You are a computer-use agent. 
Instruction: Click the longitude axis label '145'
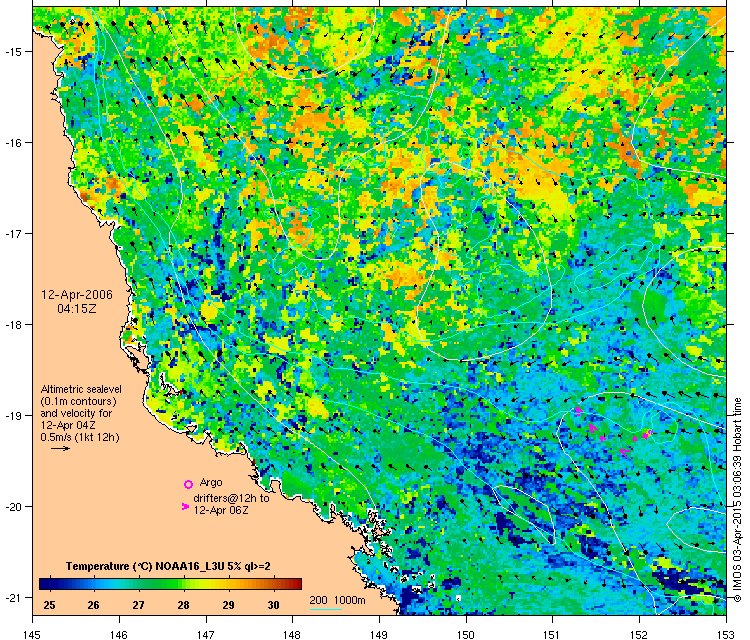33,634
